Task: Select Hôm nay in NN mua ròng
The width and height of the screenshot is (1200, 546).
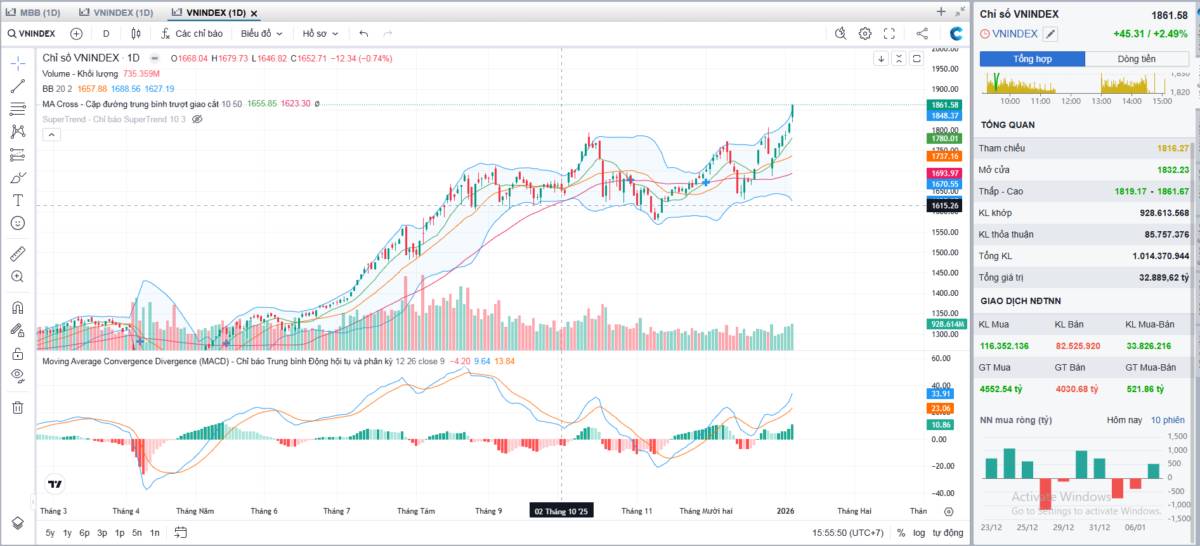Action: coord(1123,420)
